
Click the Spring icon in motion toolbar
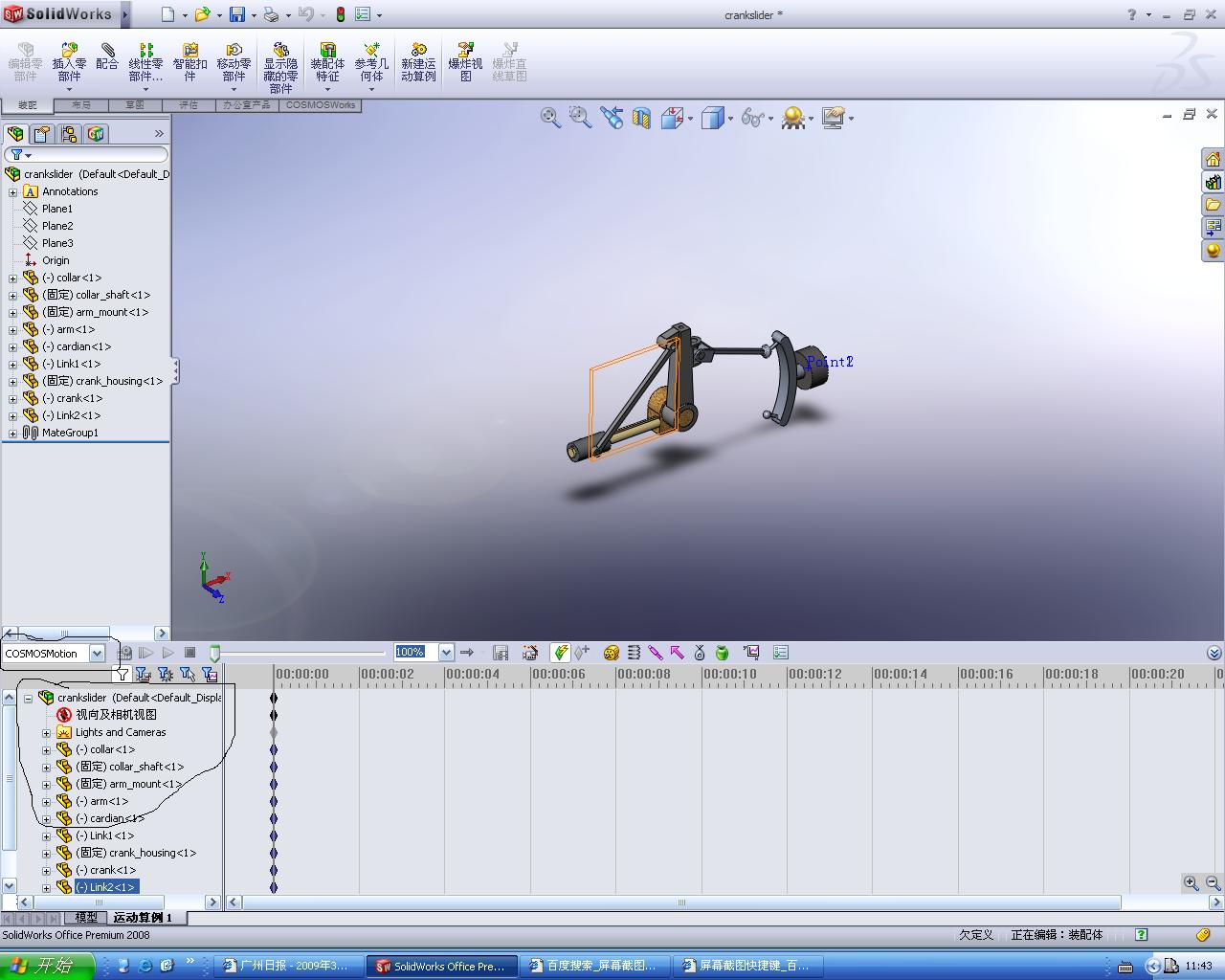pos(634,653)
